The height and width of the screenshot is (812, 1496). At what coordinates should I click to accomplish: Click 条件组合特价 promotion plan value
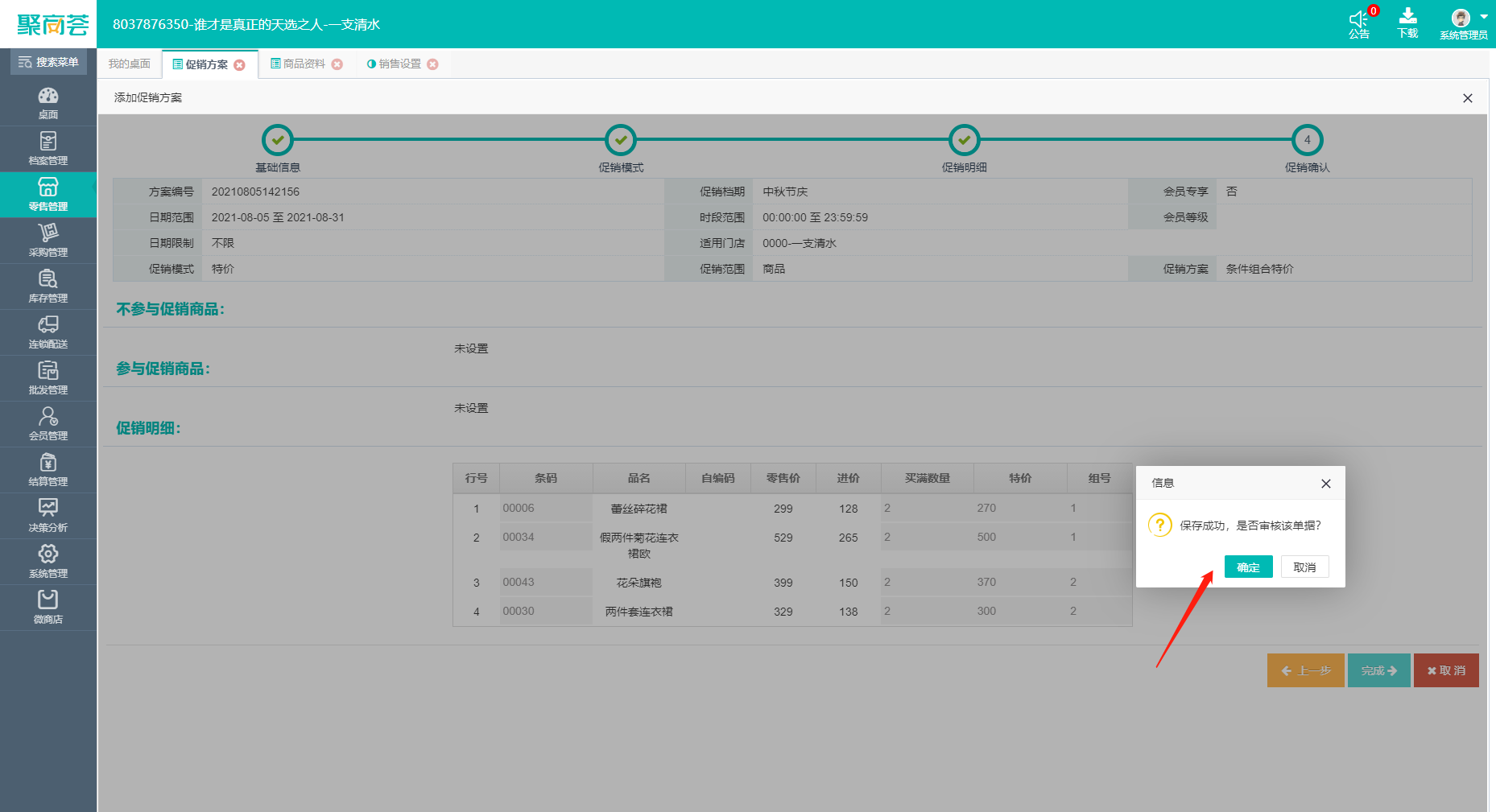[x=1259, y=269]
